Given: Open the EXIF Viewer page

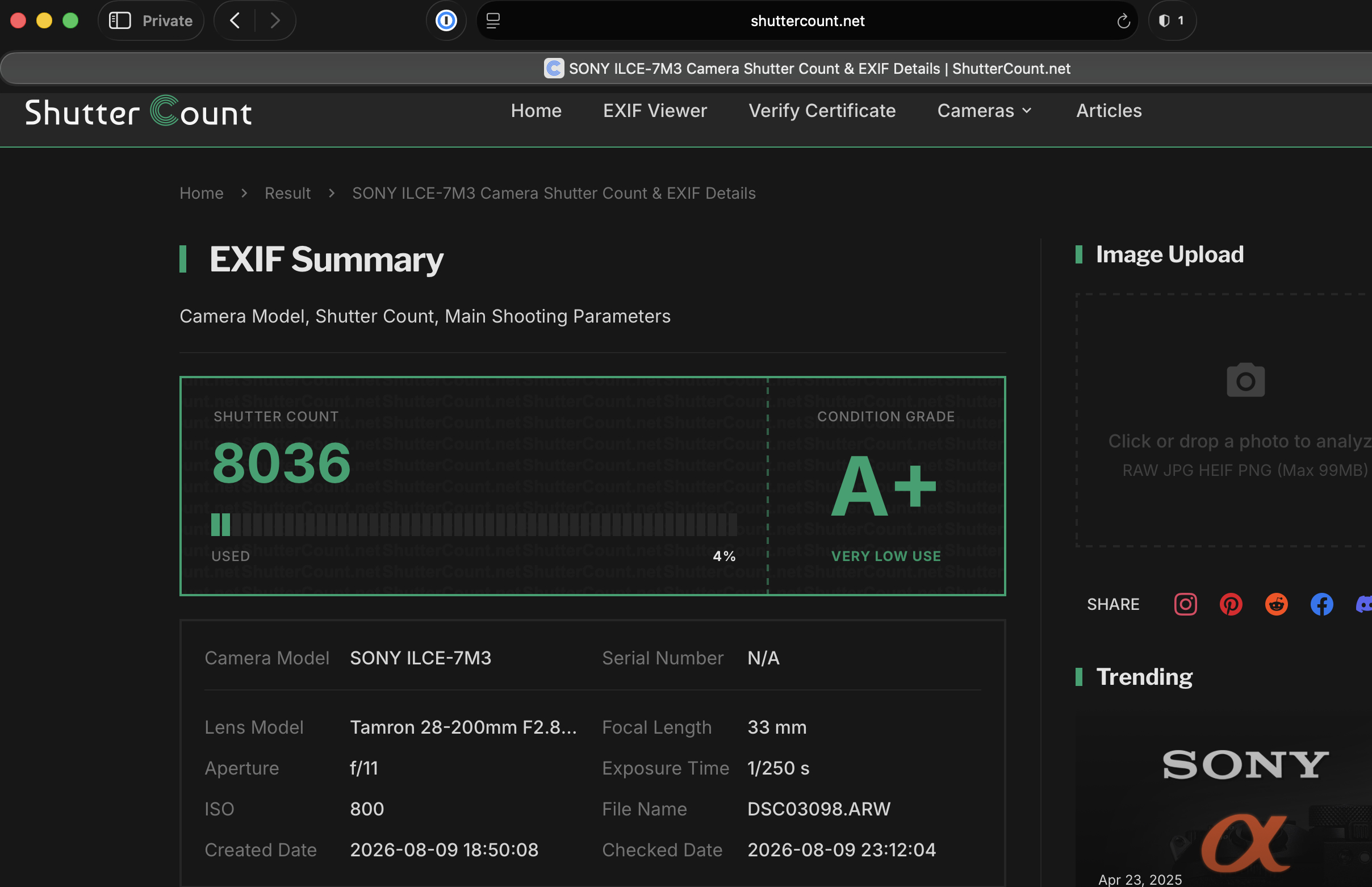Looking at the screenshot, I should 655,111.
